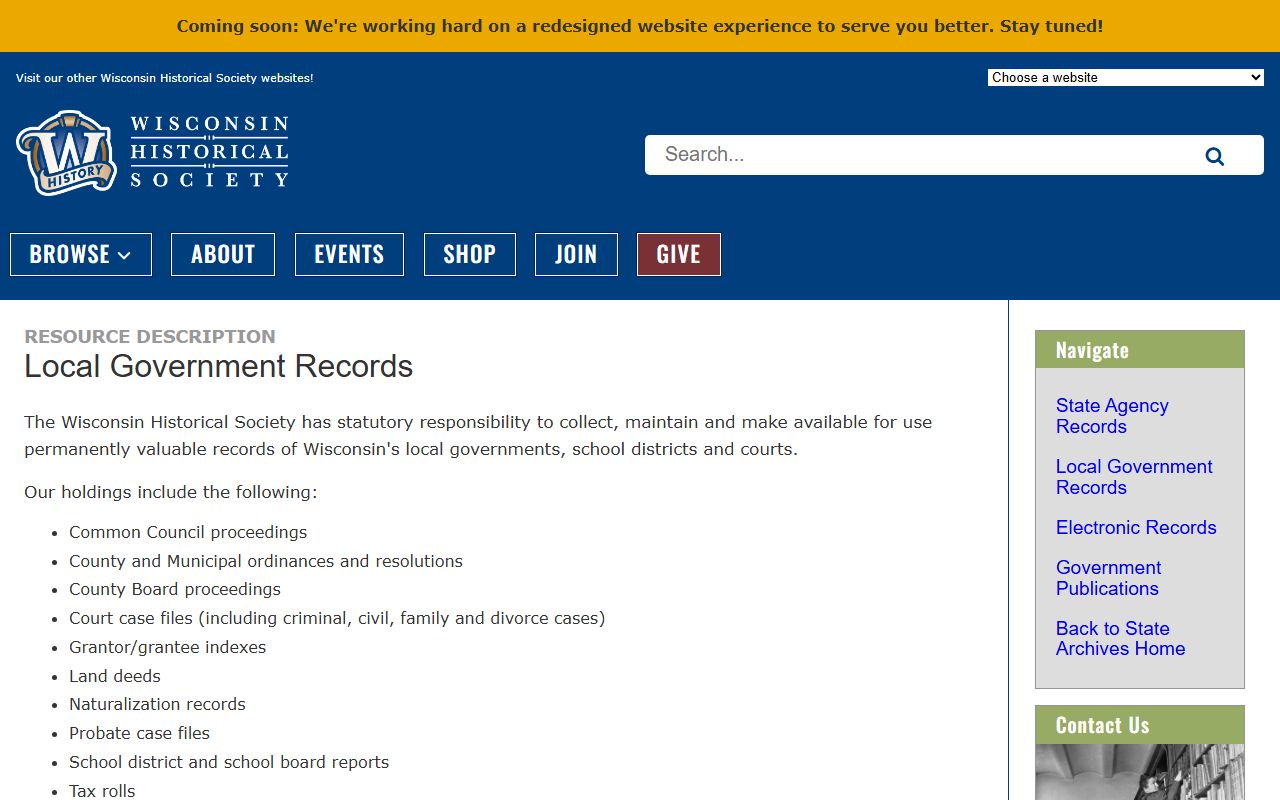Click 'County and Municipal ordinances and resolutions' item
The width and height of the screenshot is (1280, 800).
click(266, 561)
